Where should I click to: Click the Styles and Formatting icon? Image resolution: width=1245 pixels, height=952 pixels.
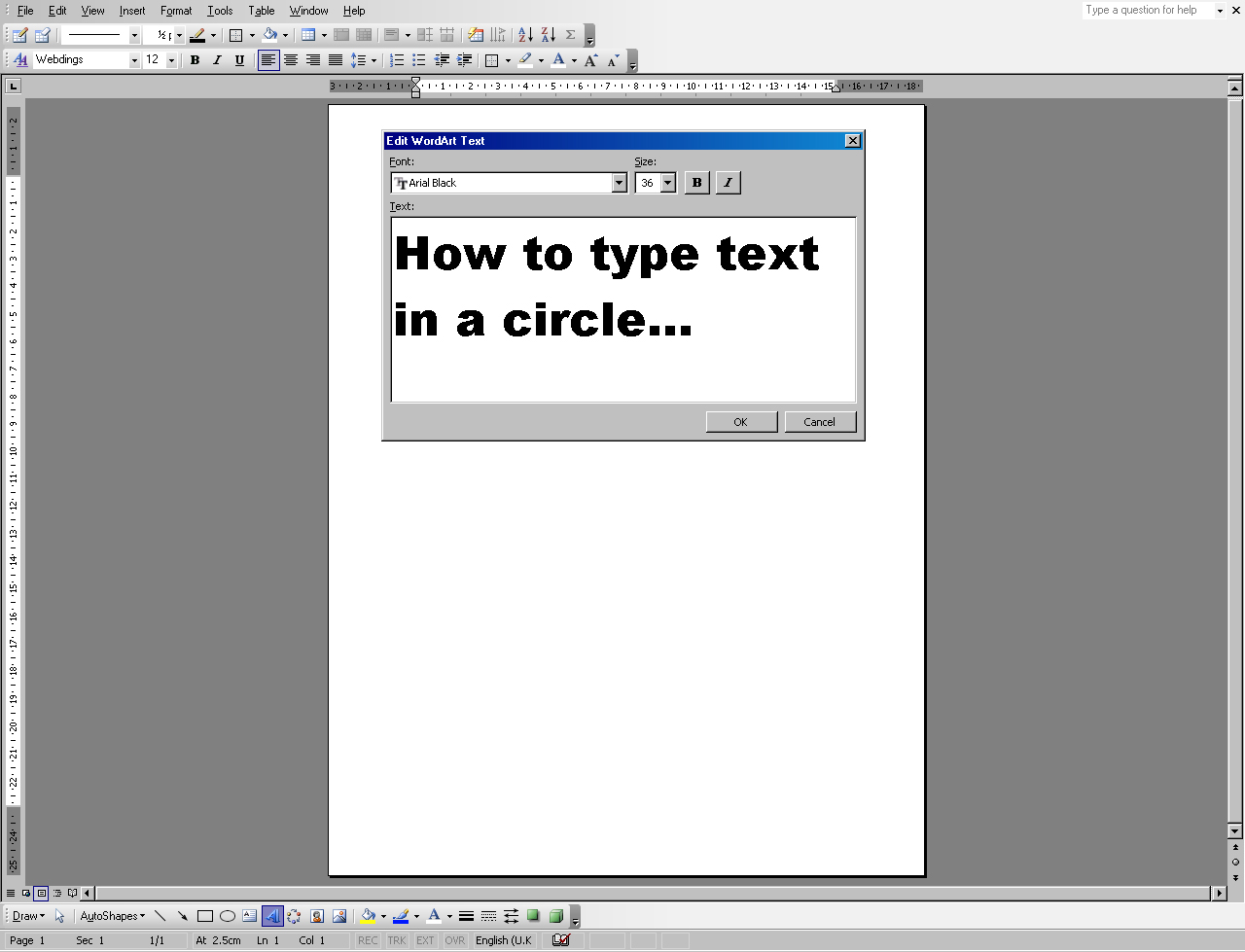[x=20, y=60]
